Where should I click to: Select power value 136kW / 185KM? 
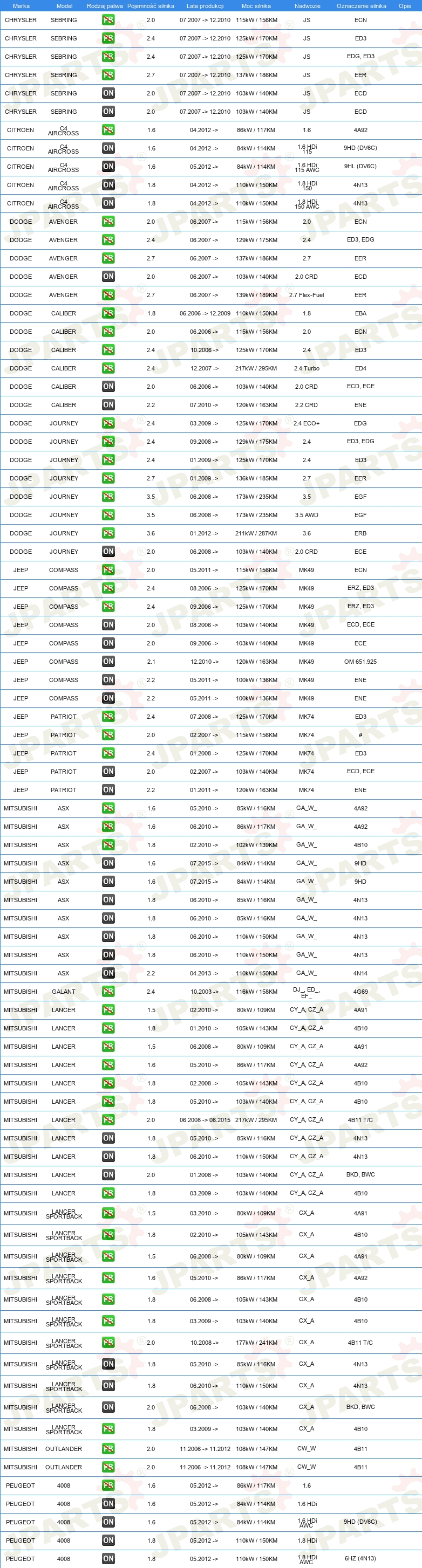pyautogui.click(x=256, y=478)
